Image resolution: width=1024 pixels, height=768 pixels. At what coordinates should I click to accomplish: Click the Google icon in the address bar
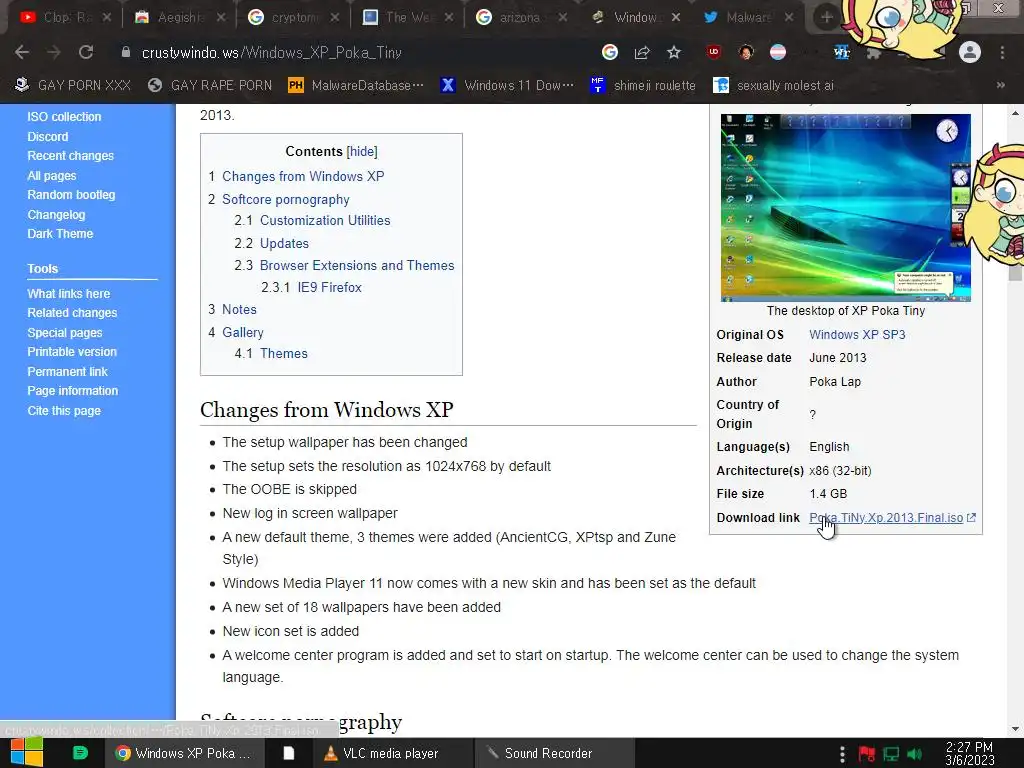[x=610, y=52]
